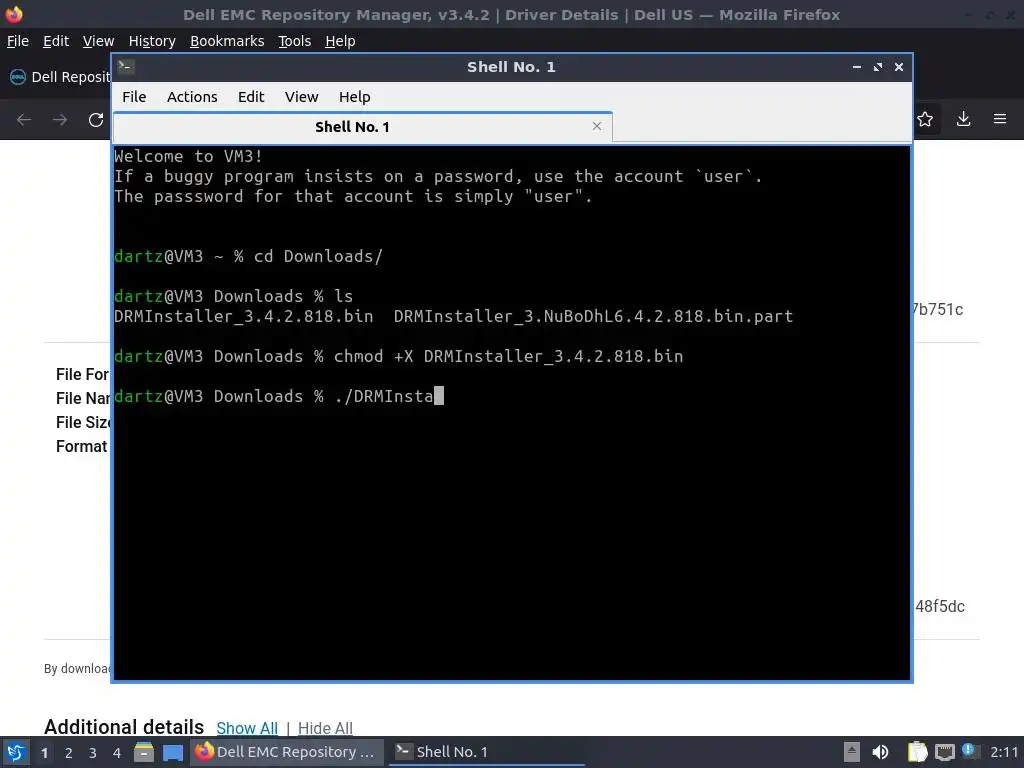Image resolution: width=1024 pixels, height=768 pixels.
Task: Close the Shell No. 1 window
Action: tap(899, 67)
